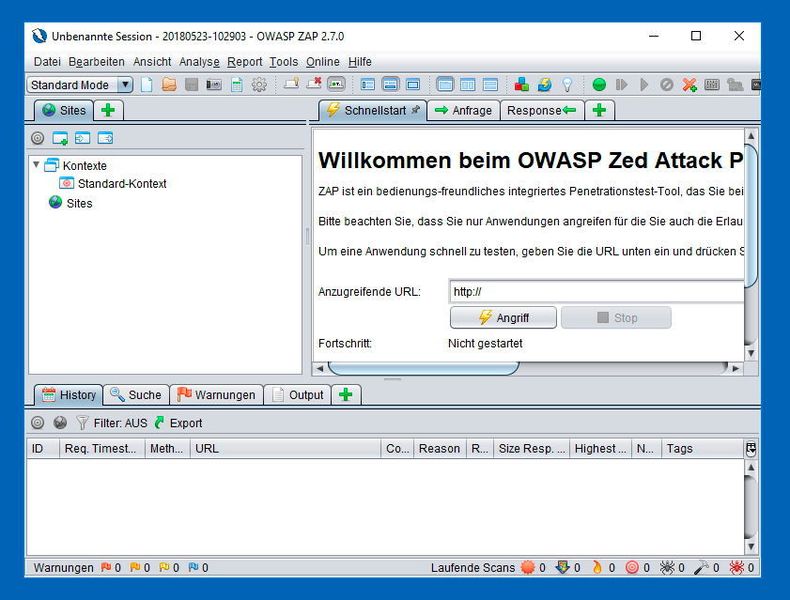The height and width of the screenshot is (600, 790).
Task: Add a tab next to Sites with green plus
Action: (108, 110)
